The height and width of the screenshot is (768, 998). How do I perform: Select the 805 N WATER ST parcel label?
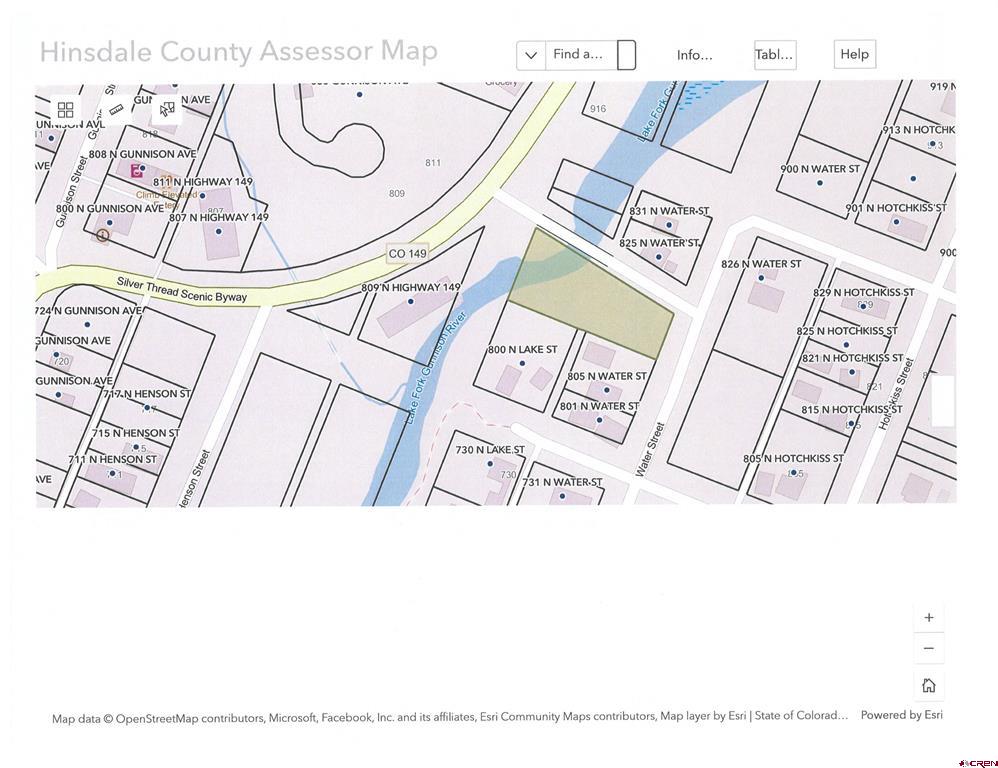coord(607,376)
